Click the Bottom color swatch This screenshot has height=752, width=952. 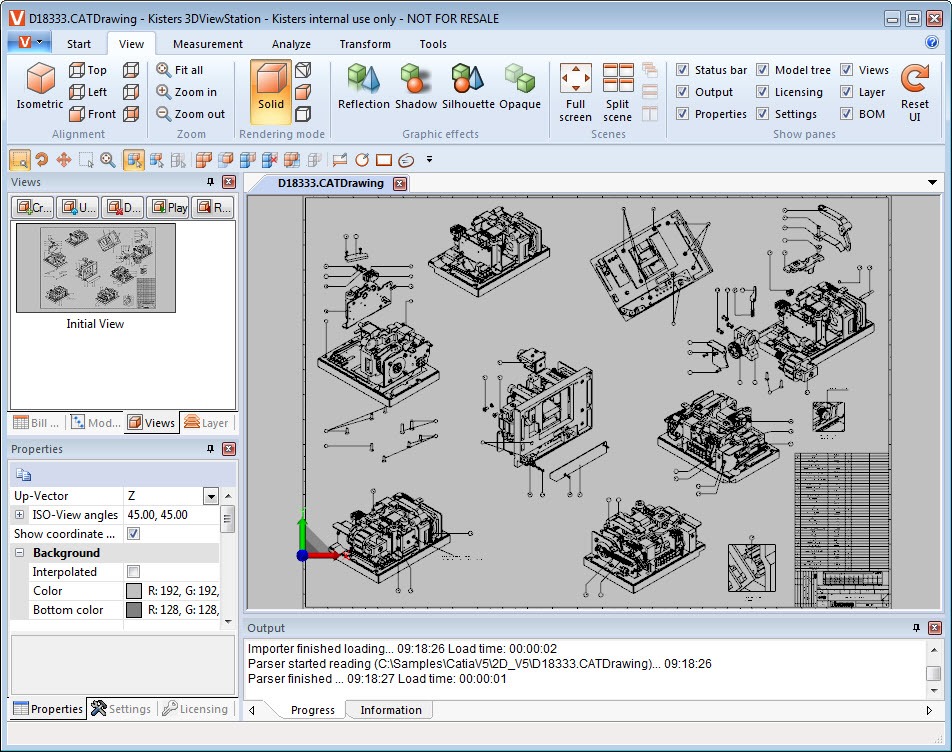[134, 609]
